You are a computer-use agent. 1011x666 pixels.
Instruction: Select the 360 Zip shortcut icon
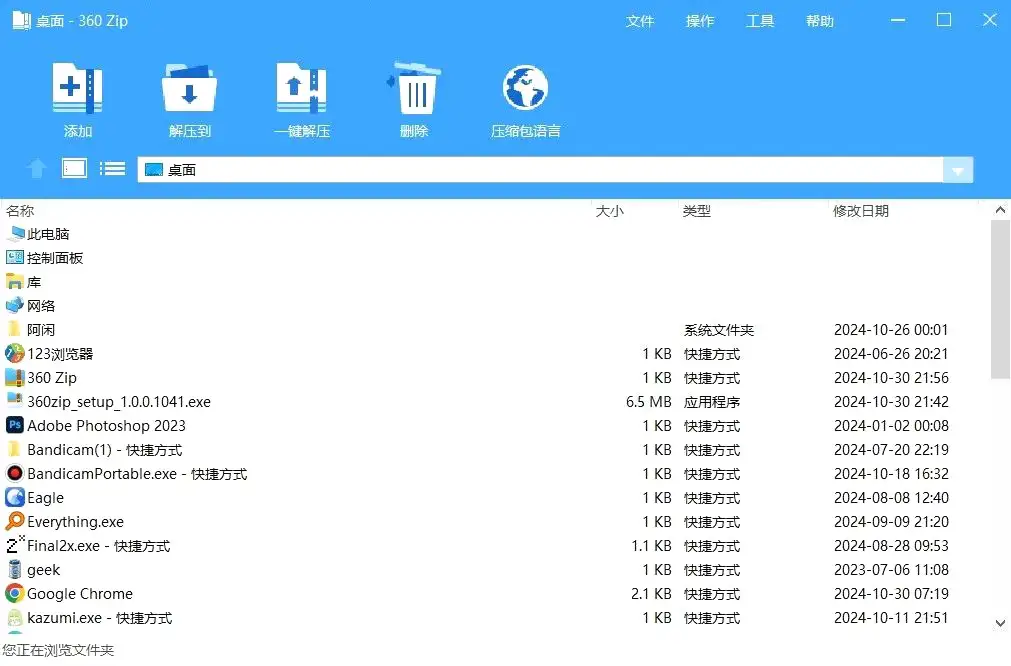click(x=15, y=377)
